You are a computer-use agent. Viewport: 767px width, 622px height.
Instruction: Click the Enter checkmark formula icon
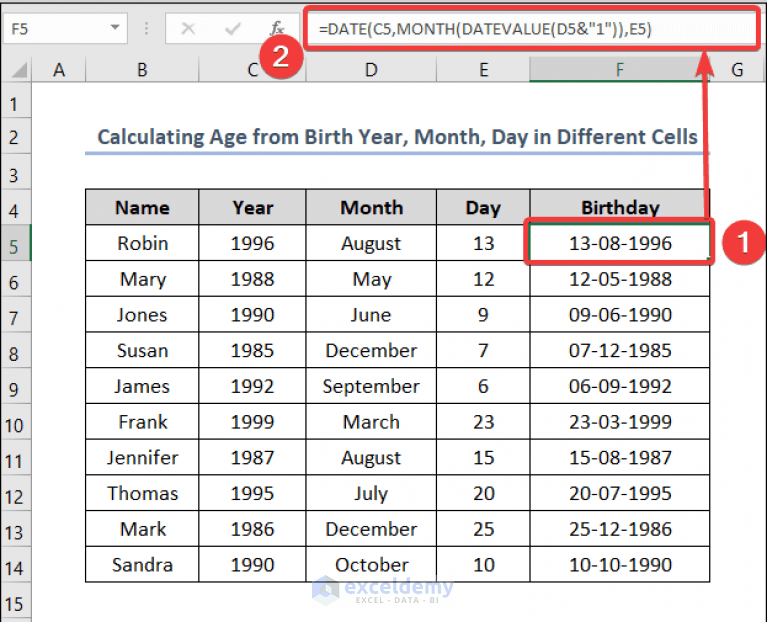click(x=233, y=29)
